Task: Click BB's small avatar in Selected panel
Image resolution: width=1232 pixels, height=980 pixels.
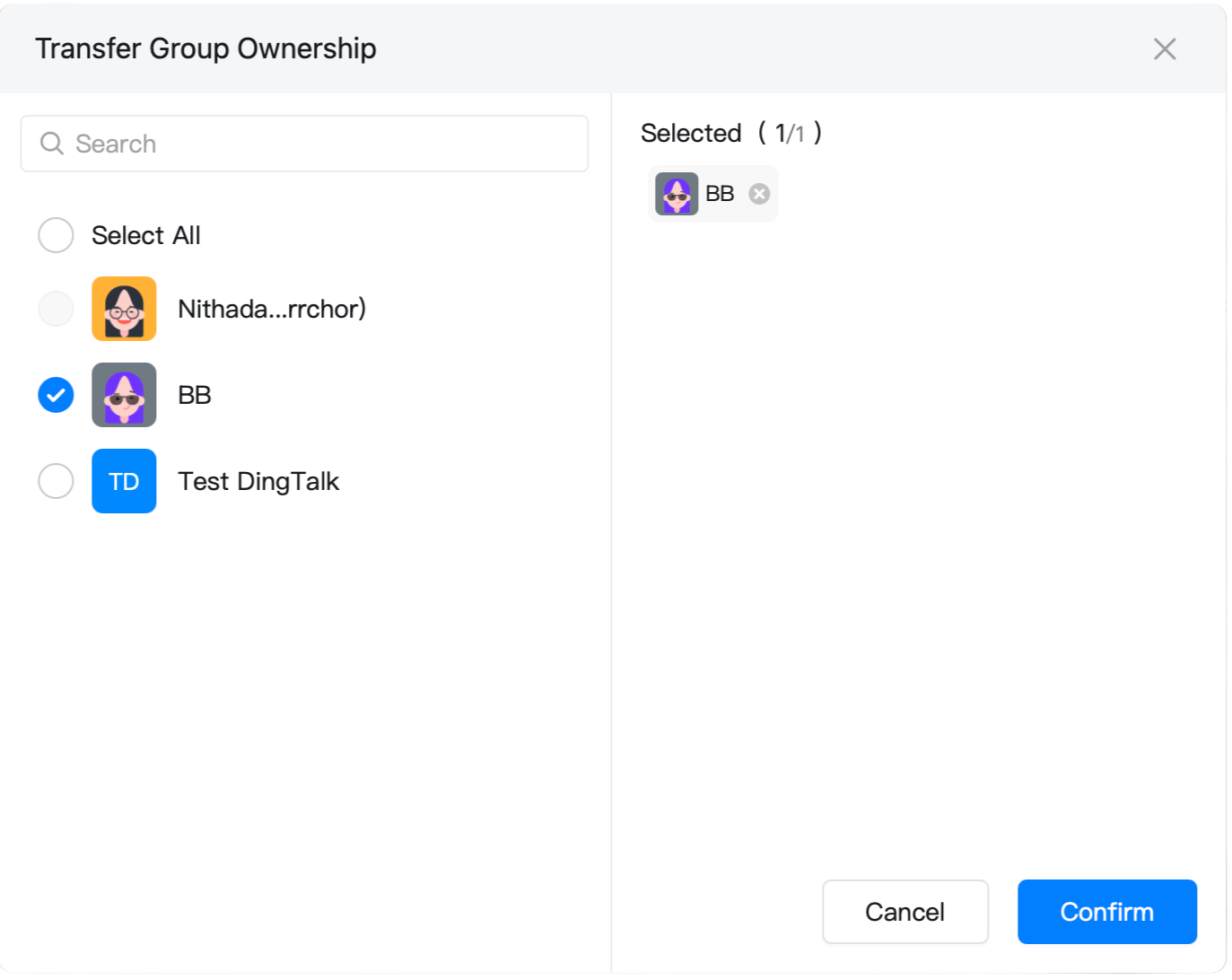Action: tap(677, 194)
